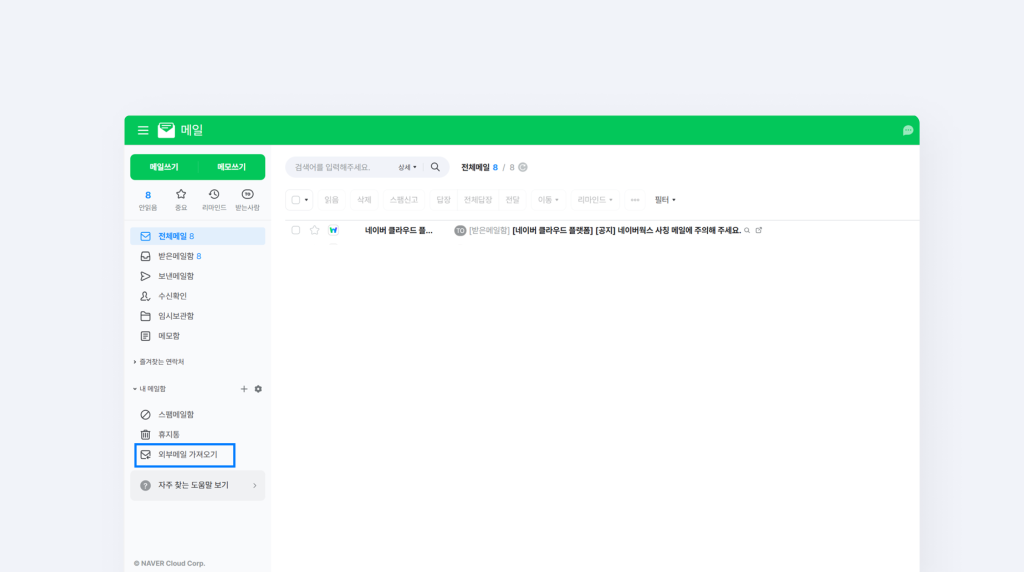
Task: Open mailbox settings gear next to 내 메일함
Action: tap(258, 388)
